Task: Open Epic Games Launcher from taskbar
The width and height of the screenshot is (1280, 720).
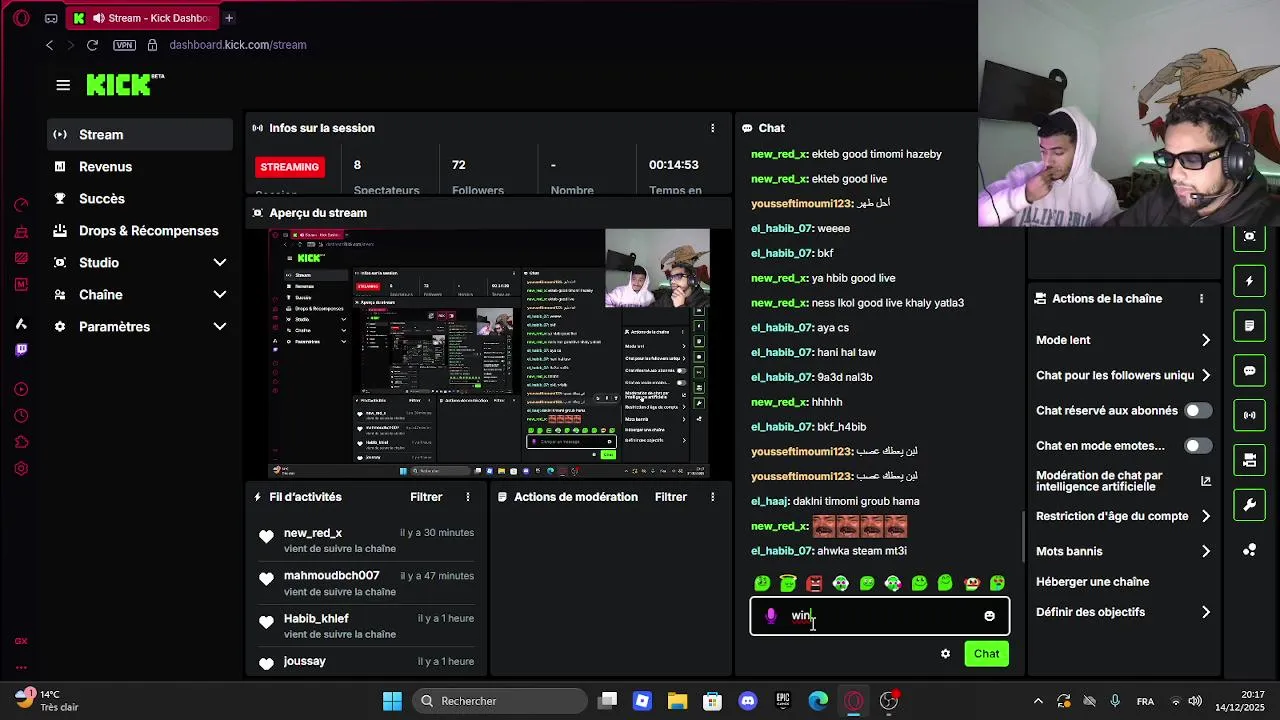Action: [782, 701]
